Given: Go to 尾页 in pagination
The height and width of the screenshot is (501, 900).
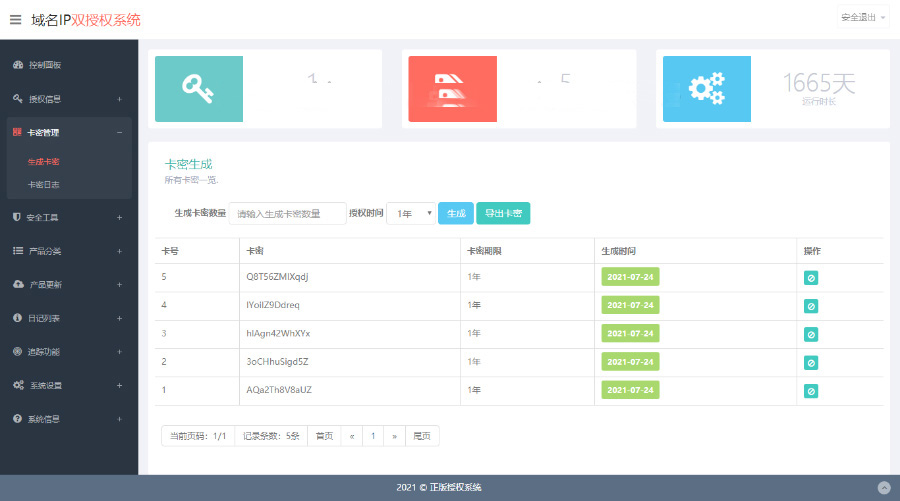Looking at the screenshot, I should coord(422,436).
